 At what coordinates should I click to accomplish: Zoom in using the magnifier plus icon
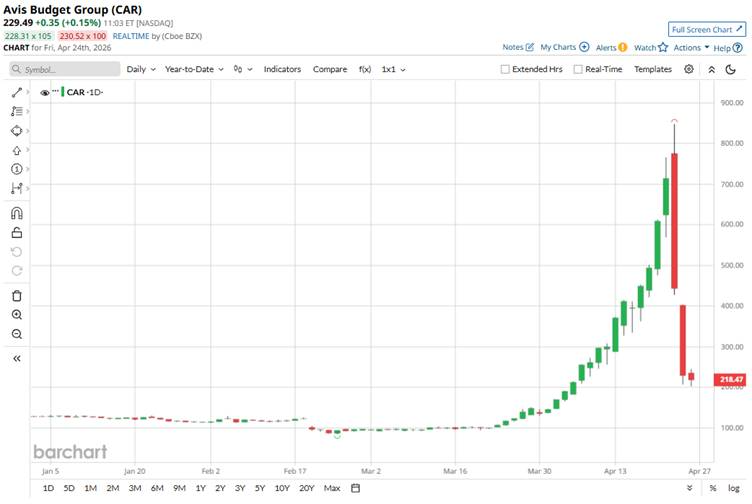click(x=16, y=314)
